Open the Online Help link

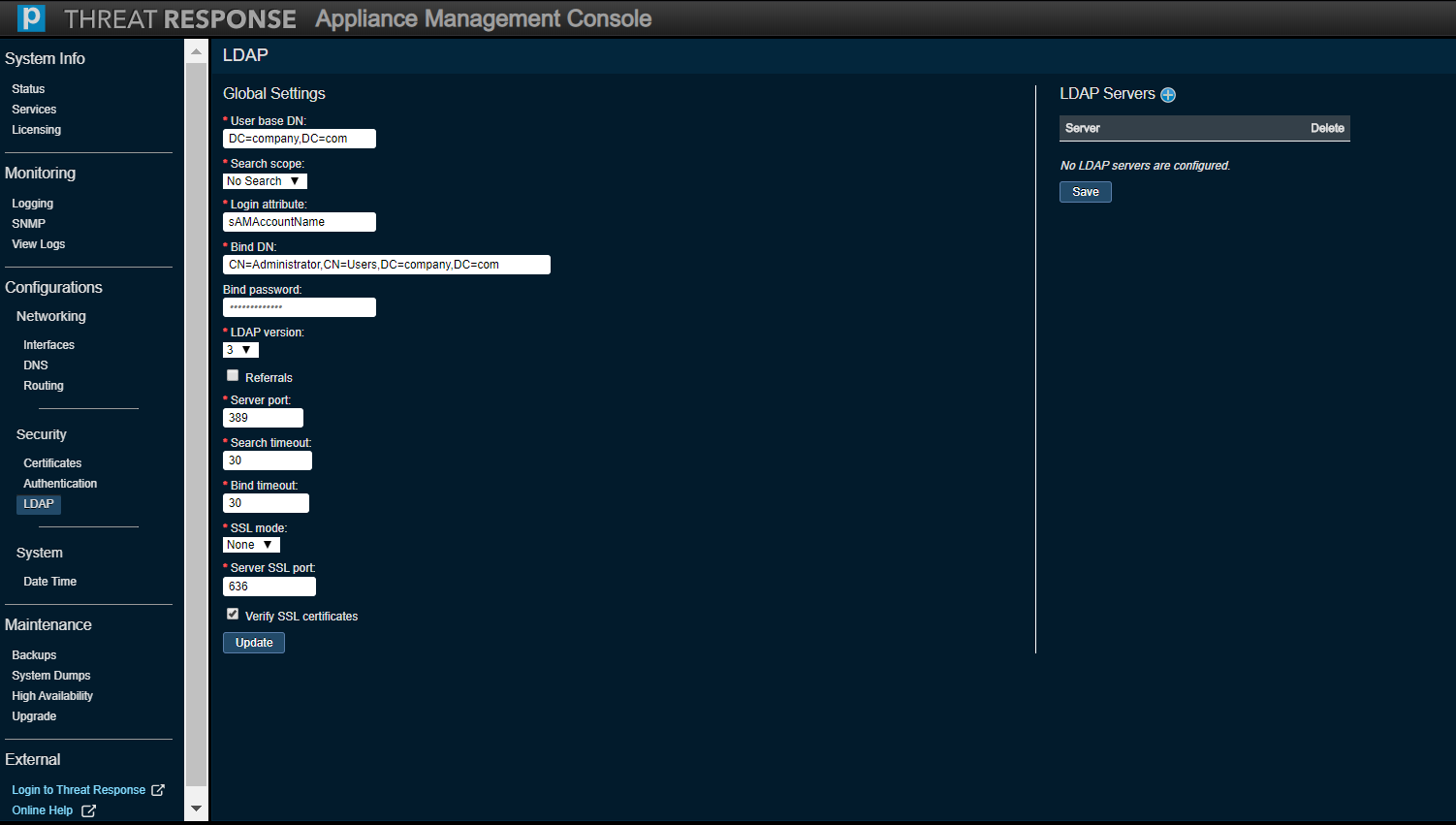(x=43, y=810)
